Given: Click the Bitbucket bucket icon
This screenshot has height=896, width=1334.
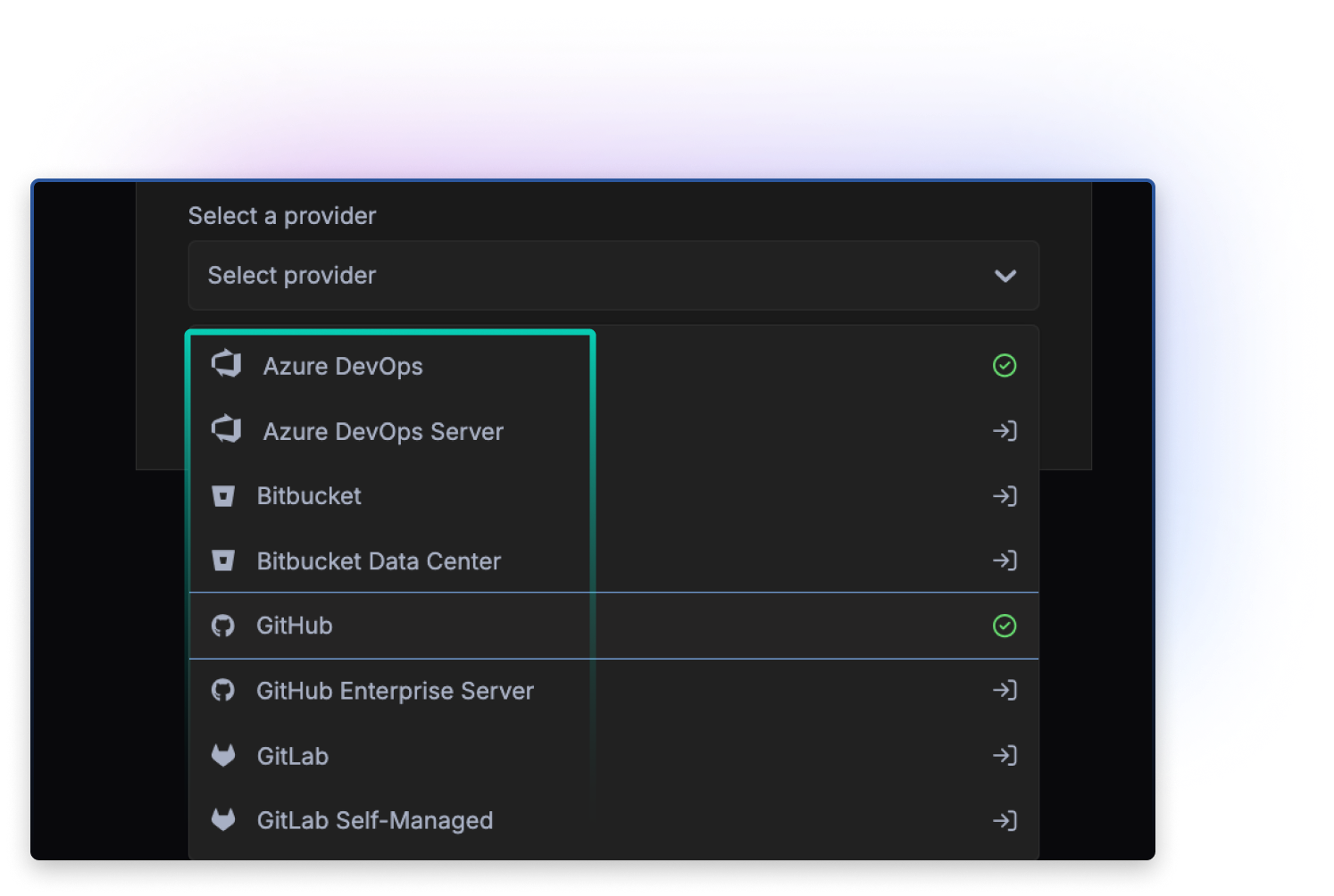Looking at the screenshot, I should pos(223,495).
